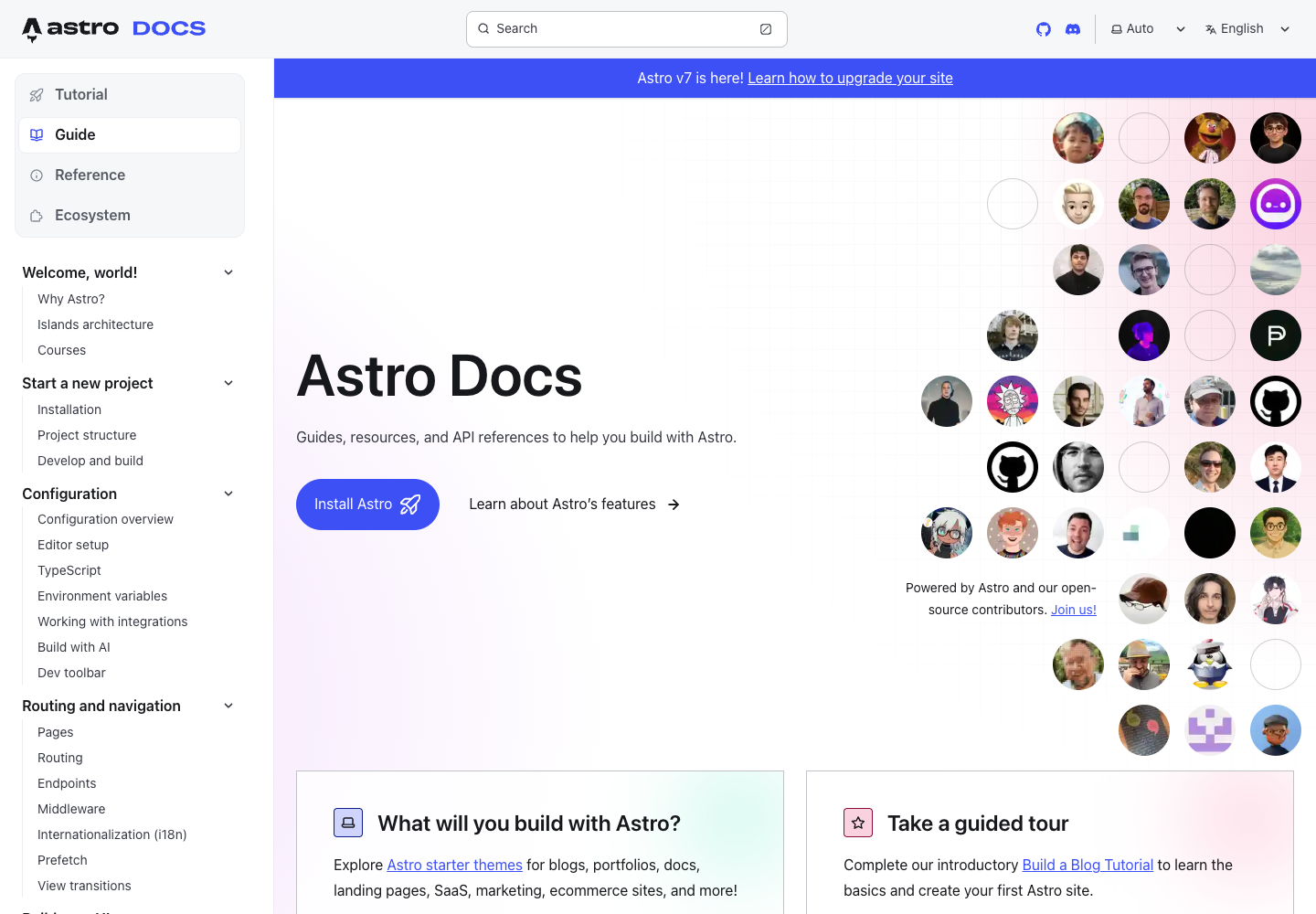Select the Guide tab
The height and width of the screenshot is (914, 1316).
(x=130, y=135)
